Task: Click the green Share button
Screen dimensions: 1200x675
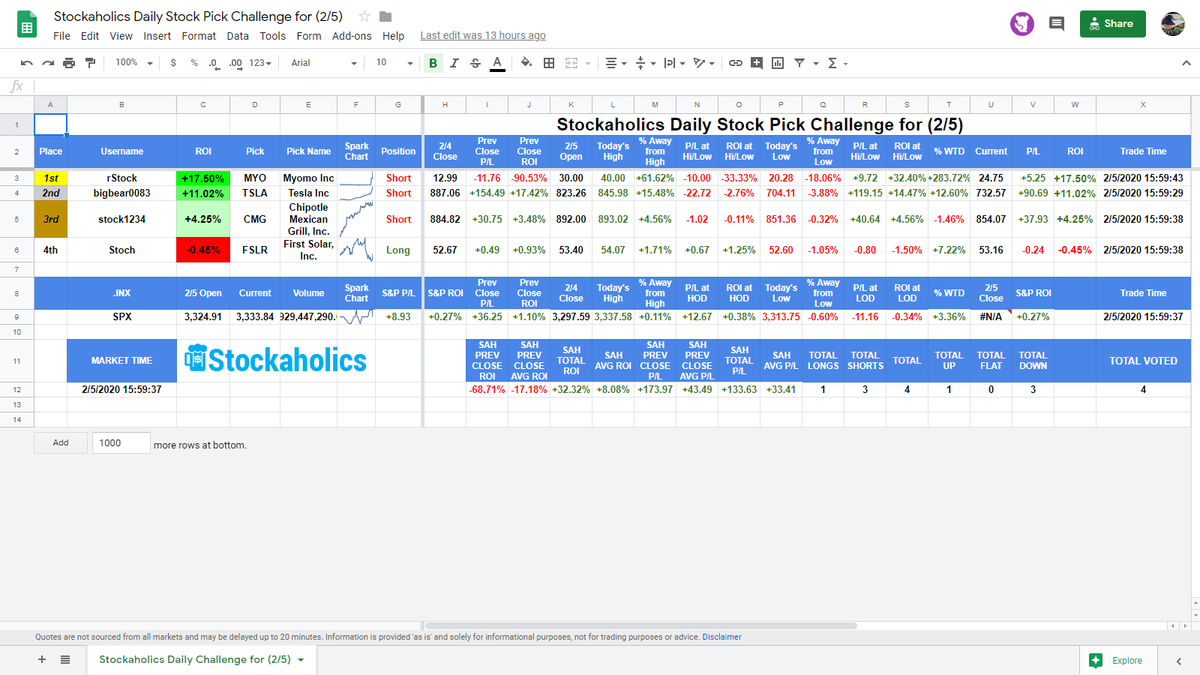Action: [1112, 24]
